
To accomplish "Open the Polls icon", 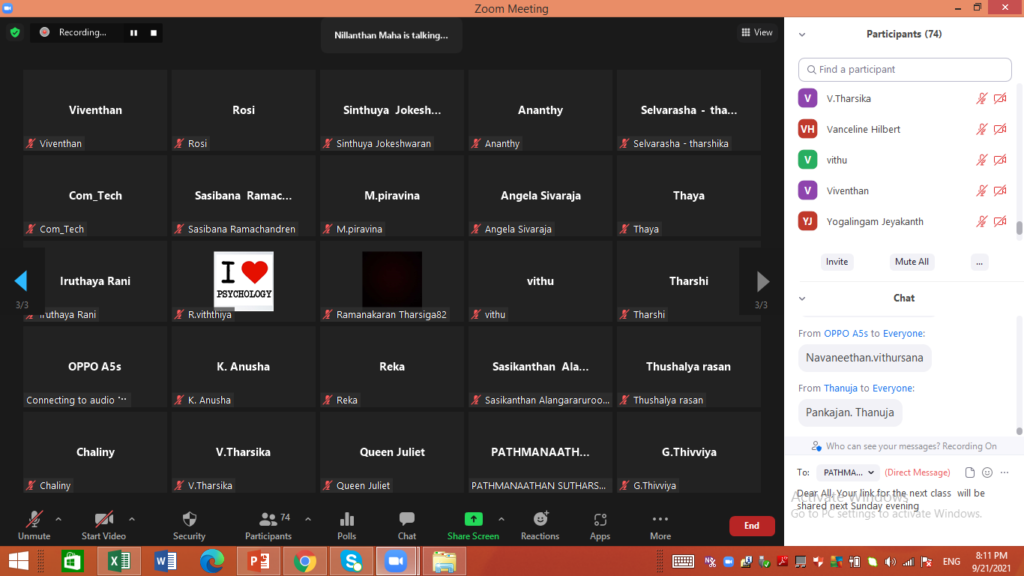I will (347, 520).
